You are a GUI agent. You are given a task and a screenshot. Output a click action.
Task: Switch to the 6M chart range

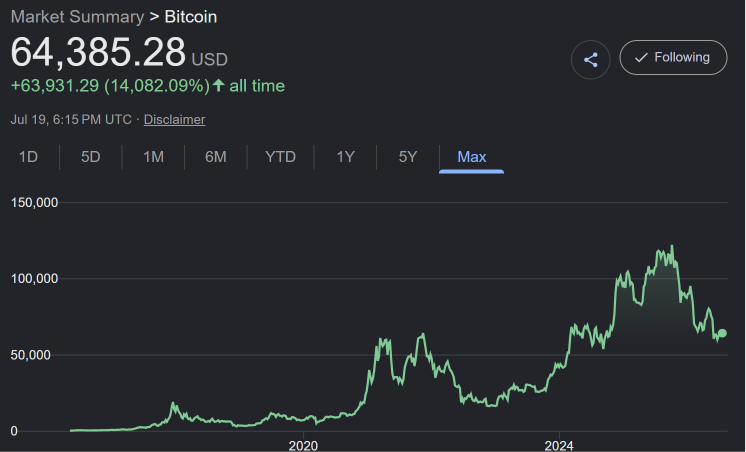coord(216,157)
